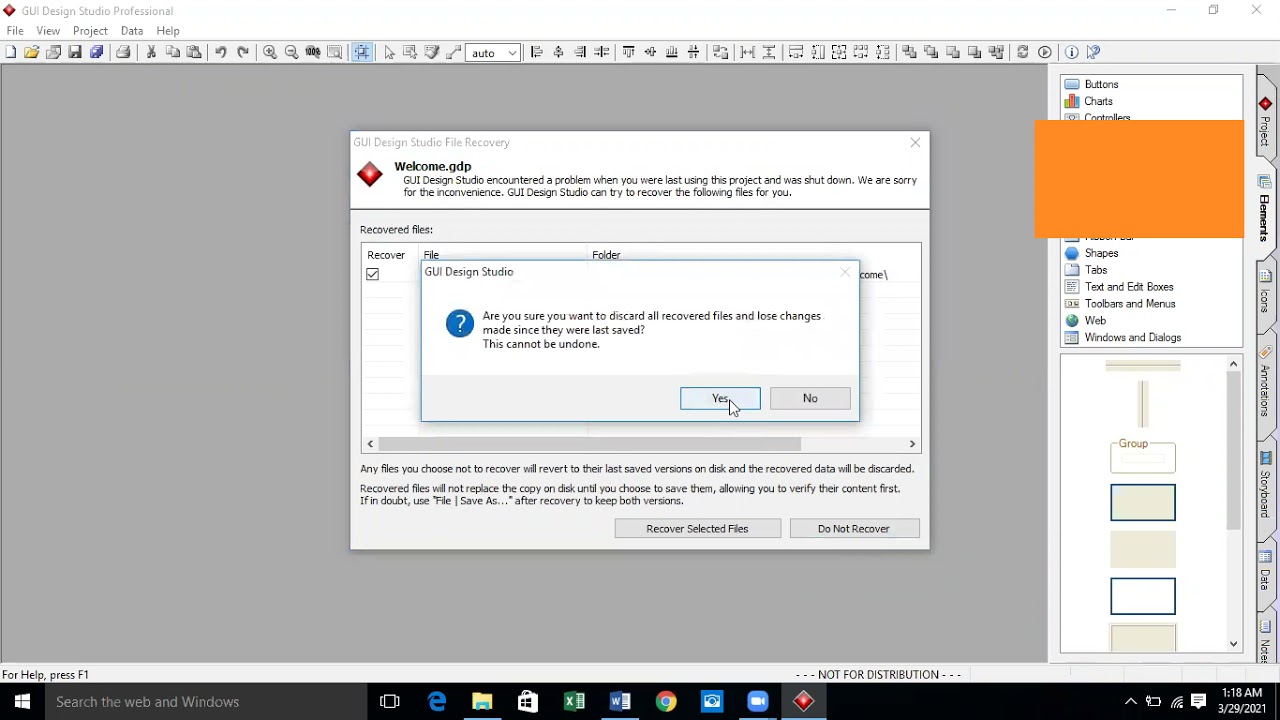
Task: Select the Tabs element category
Action: point(1096,270)
